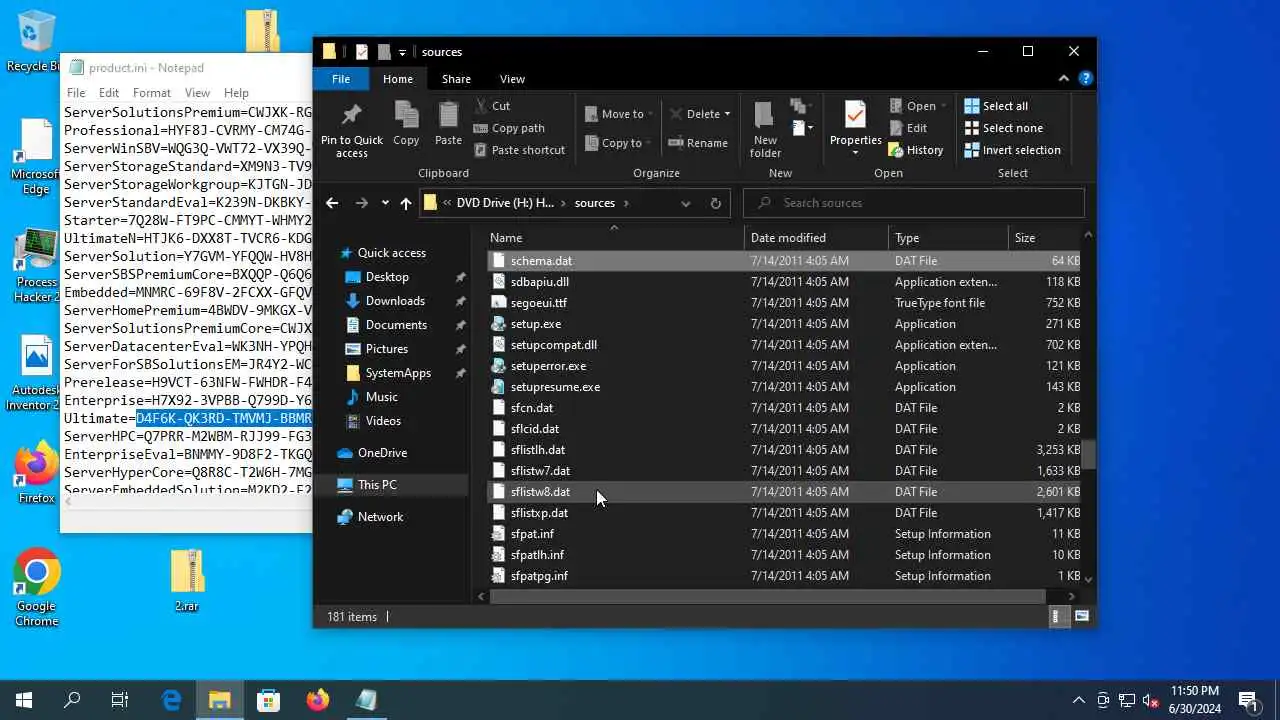The image size is (1280, 720).
Task: Click Select all in the ribbon
Action: coord(996,106)
